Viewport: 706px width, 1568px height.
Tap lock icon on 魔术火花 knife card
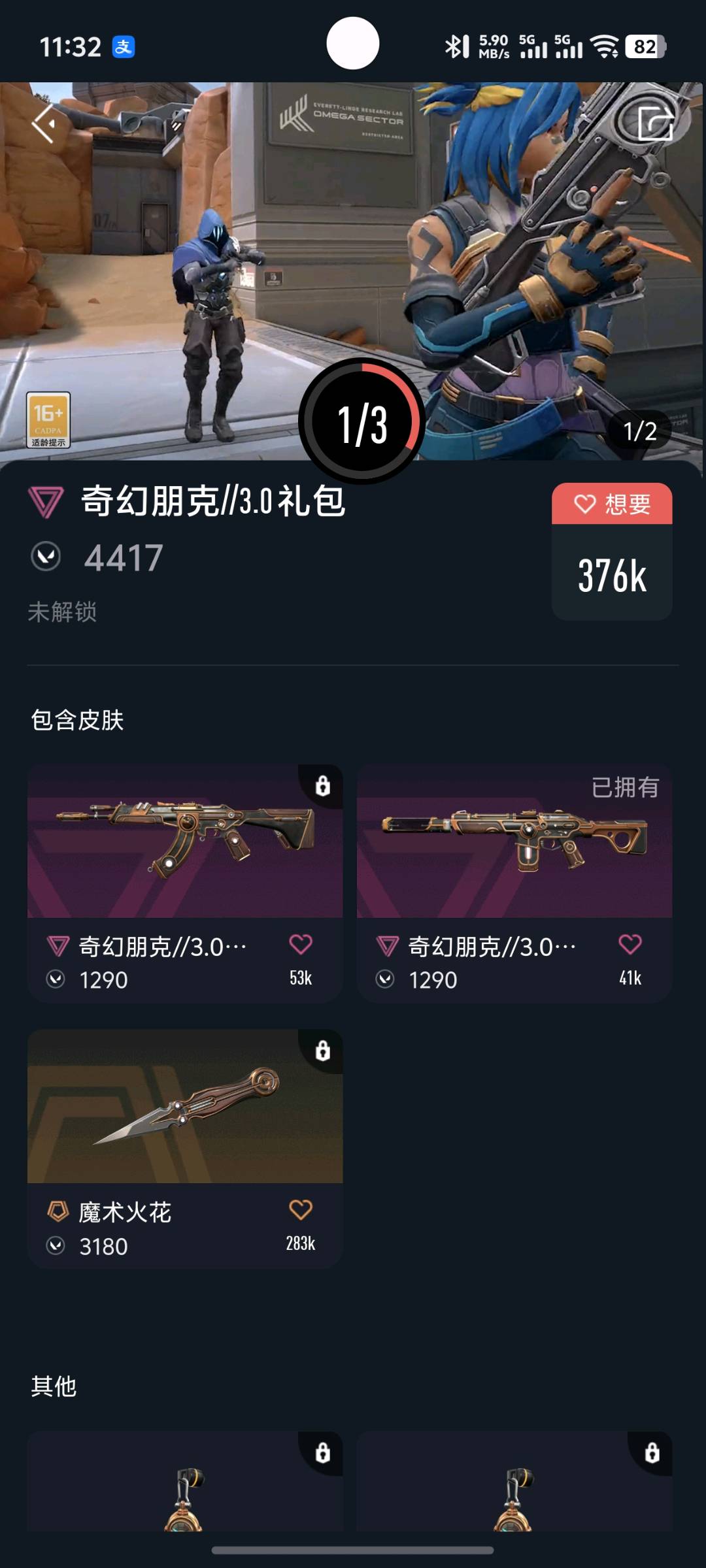(x=322, y=1051)
